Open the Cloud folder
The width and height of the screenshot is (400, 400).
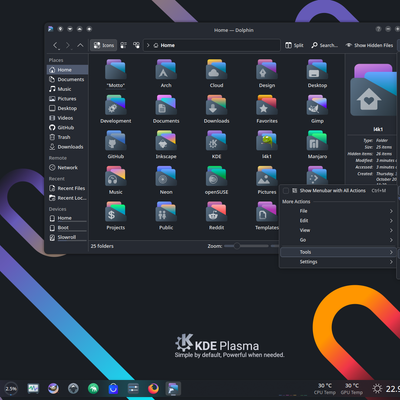point(216,73)
